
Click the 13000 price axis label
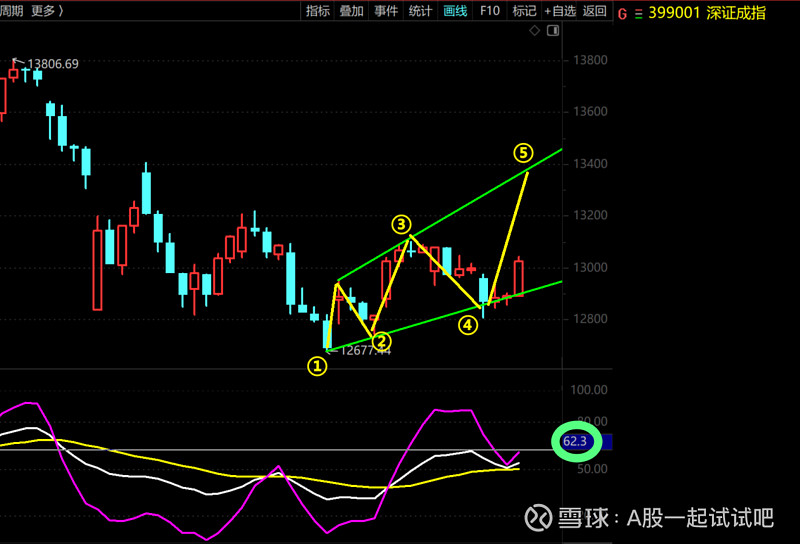pyautogui.click(x=590, y=267)
